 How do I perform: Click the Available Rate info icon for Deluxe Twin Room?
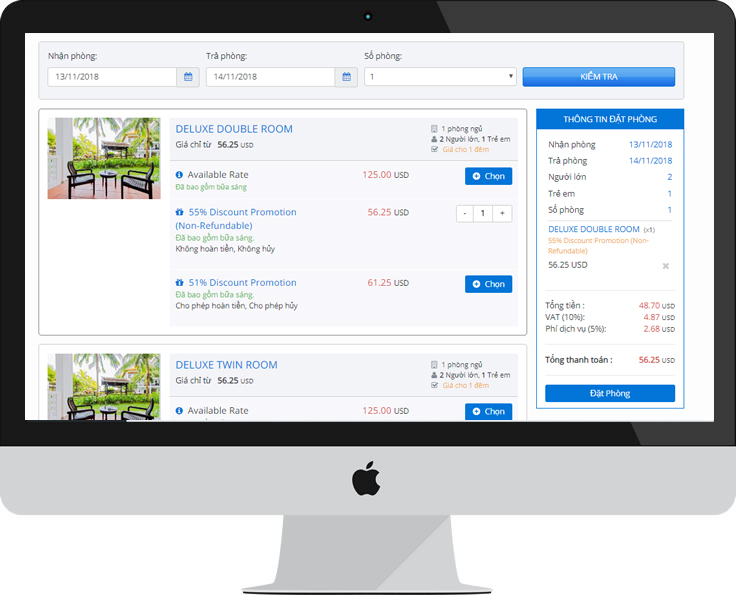click(x=180, y=411)
